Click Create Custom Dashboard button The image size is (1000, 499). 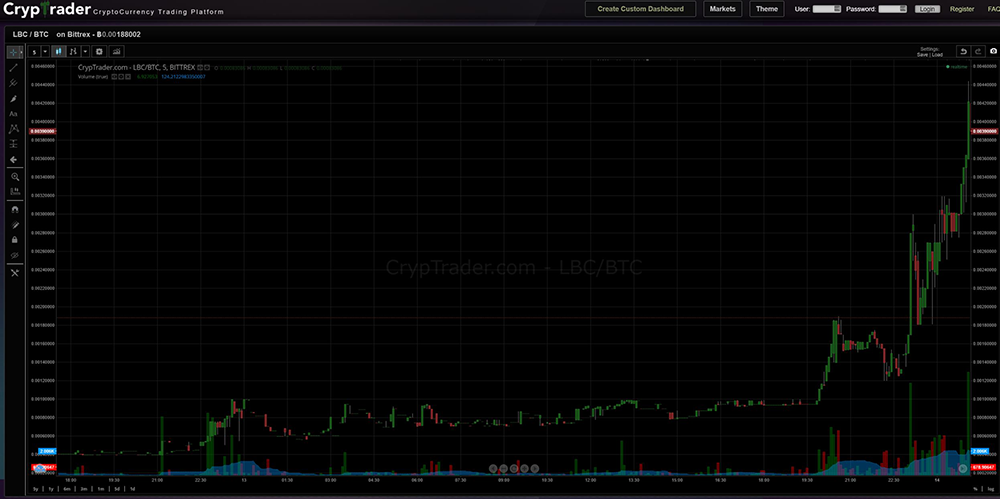point(640,9)
